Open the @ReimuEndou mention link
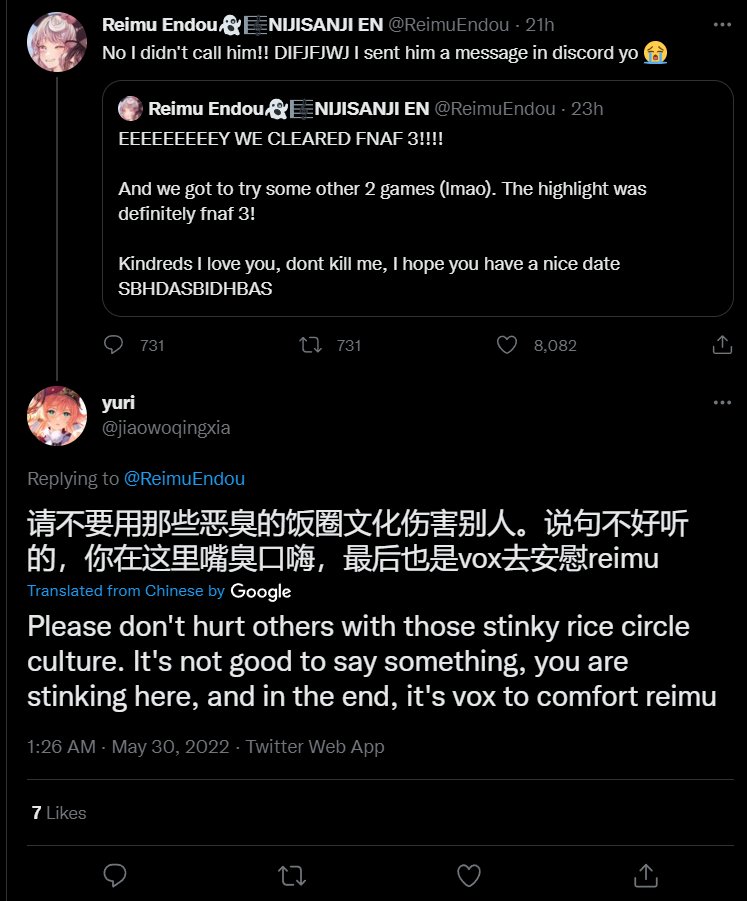 pos(184,479)
